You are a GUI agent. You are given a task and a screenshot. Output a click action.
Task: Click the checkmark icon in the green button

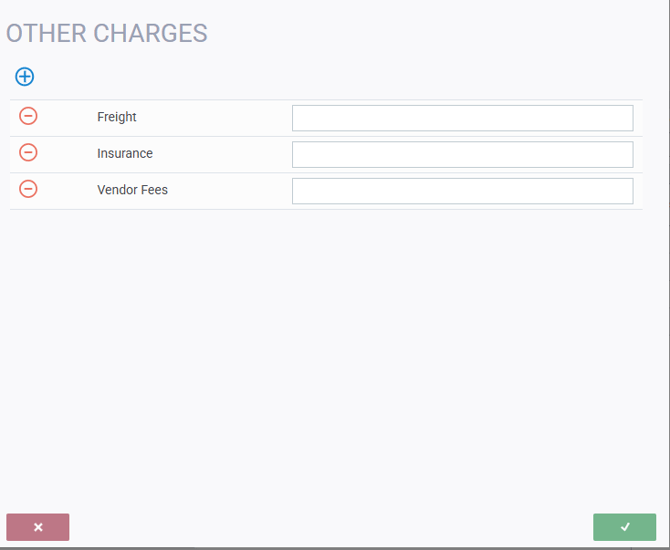pyautogui.click(x=625, y=527)
